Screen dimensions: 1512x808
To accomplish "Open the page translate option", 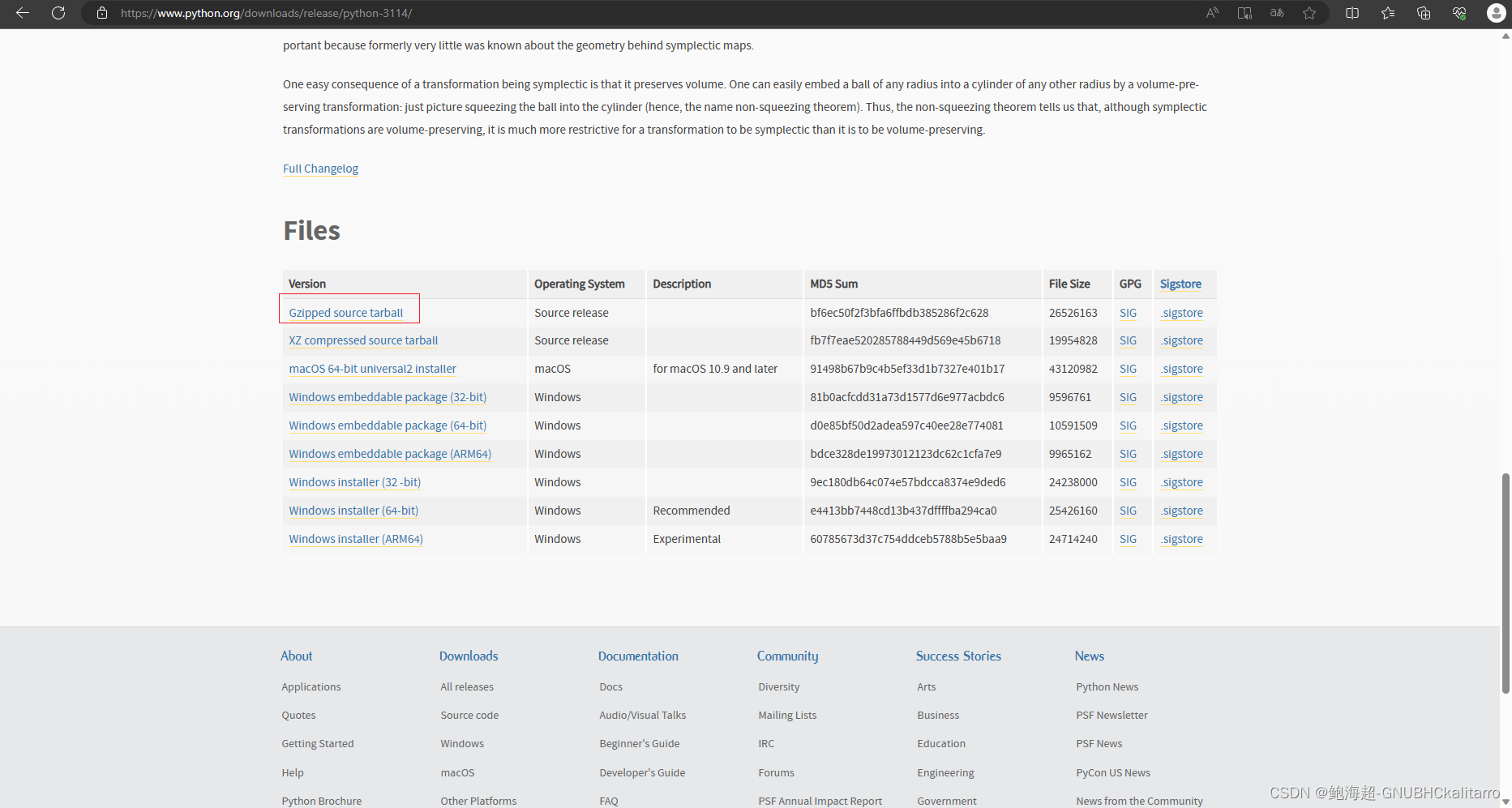I will click(x=1277, y=13).
